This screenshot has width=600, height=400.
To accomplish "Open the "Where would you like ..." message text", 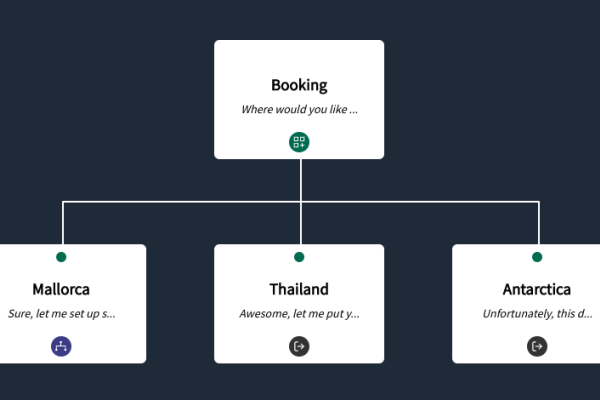I will [x=299, y=109].
